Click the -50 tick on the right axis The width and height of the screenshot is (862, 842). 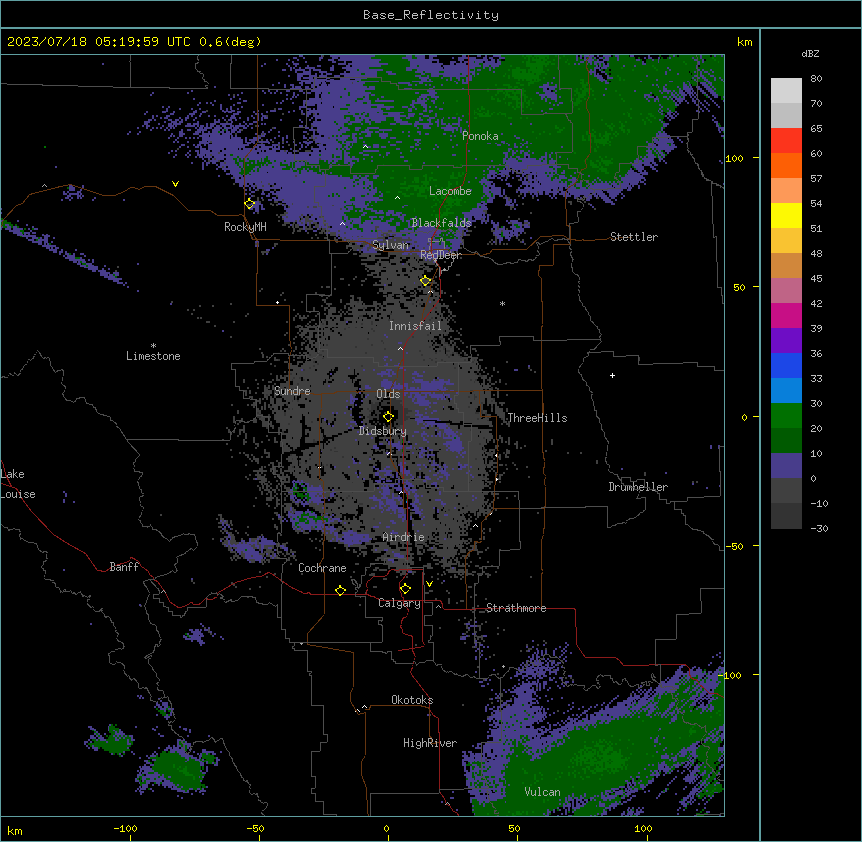734,546
